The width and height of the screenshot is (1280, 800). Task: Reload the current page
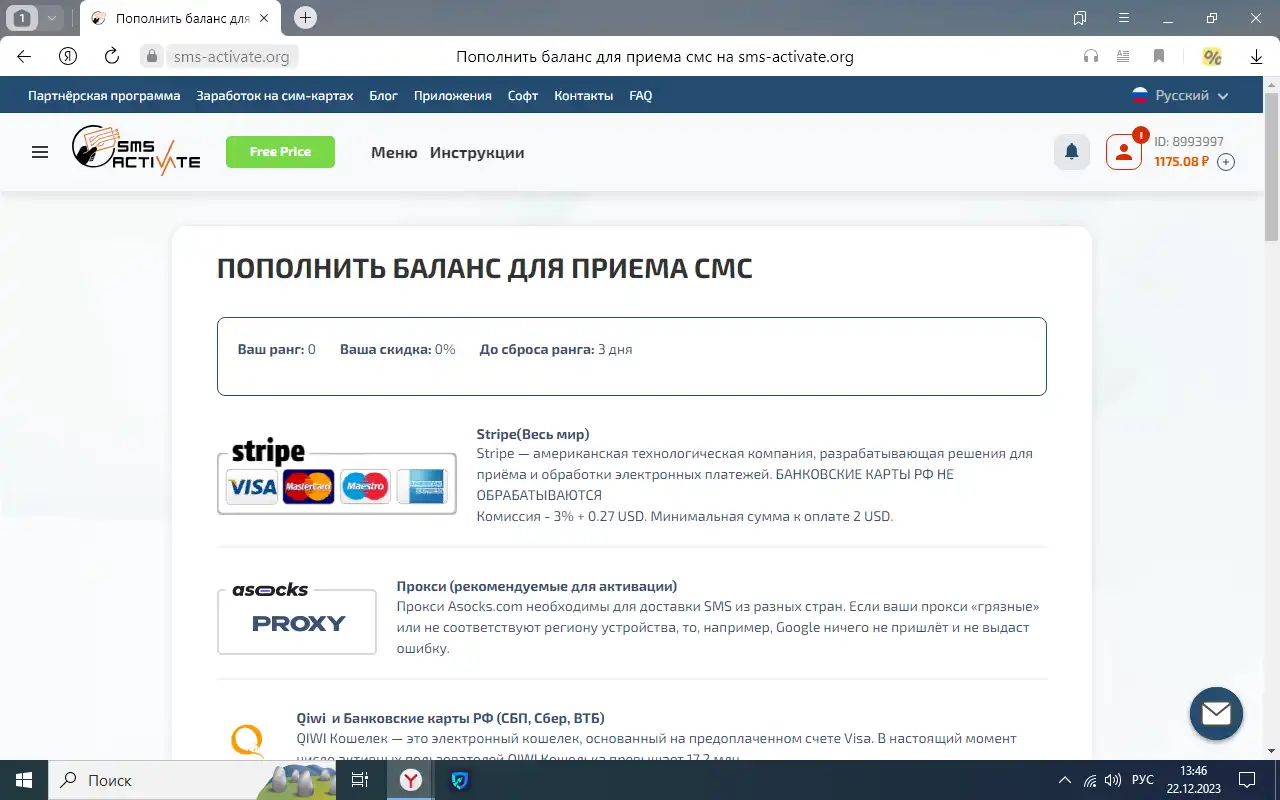coord(112,57)
